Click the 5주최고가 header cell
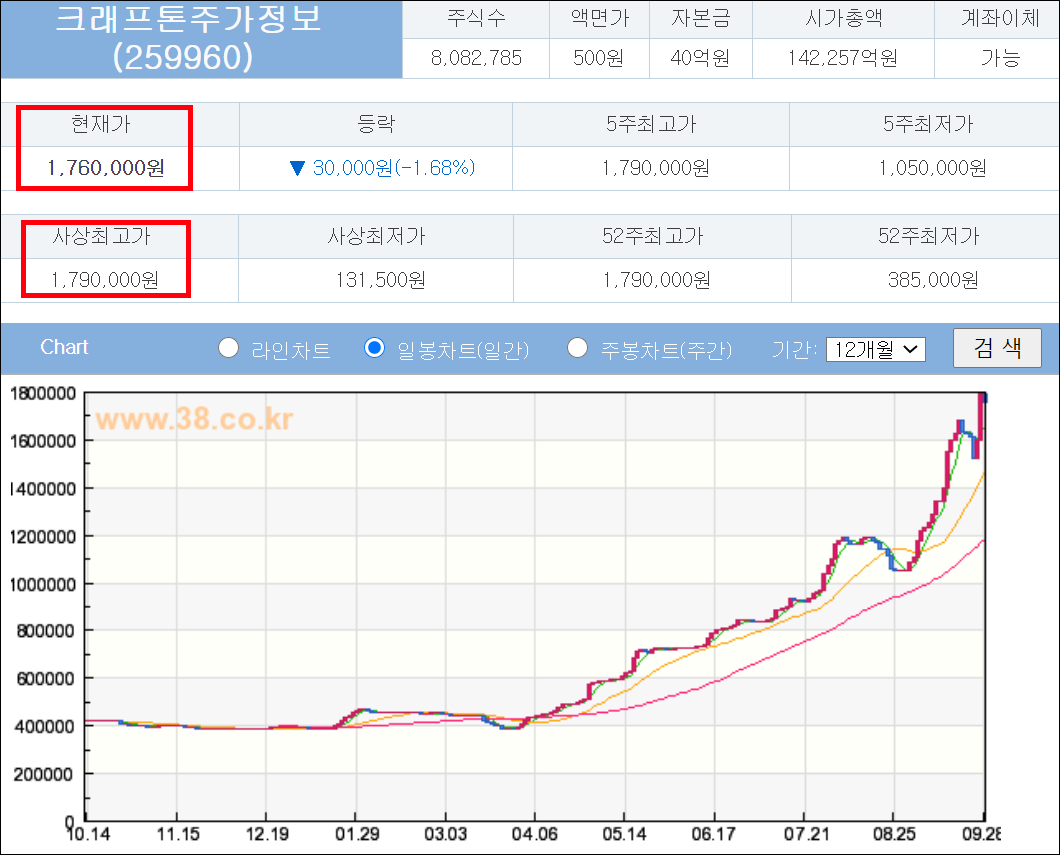The height and width of the screenshot is (855, 1060). 651,124
